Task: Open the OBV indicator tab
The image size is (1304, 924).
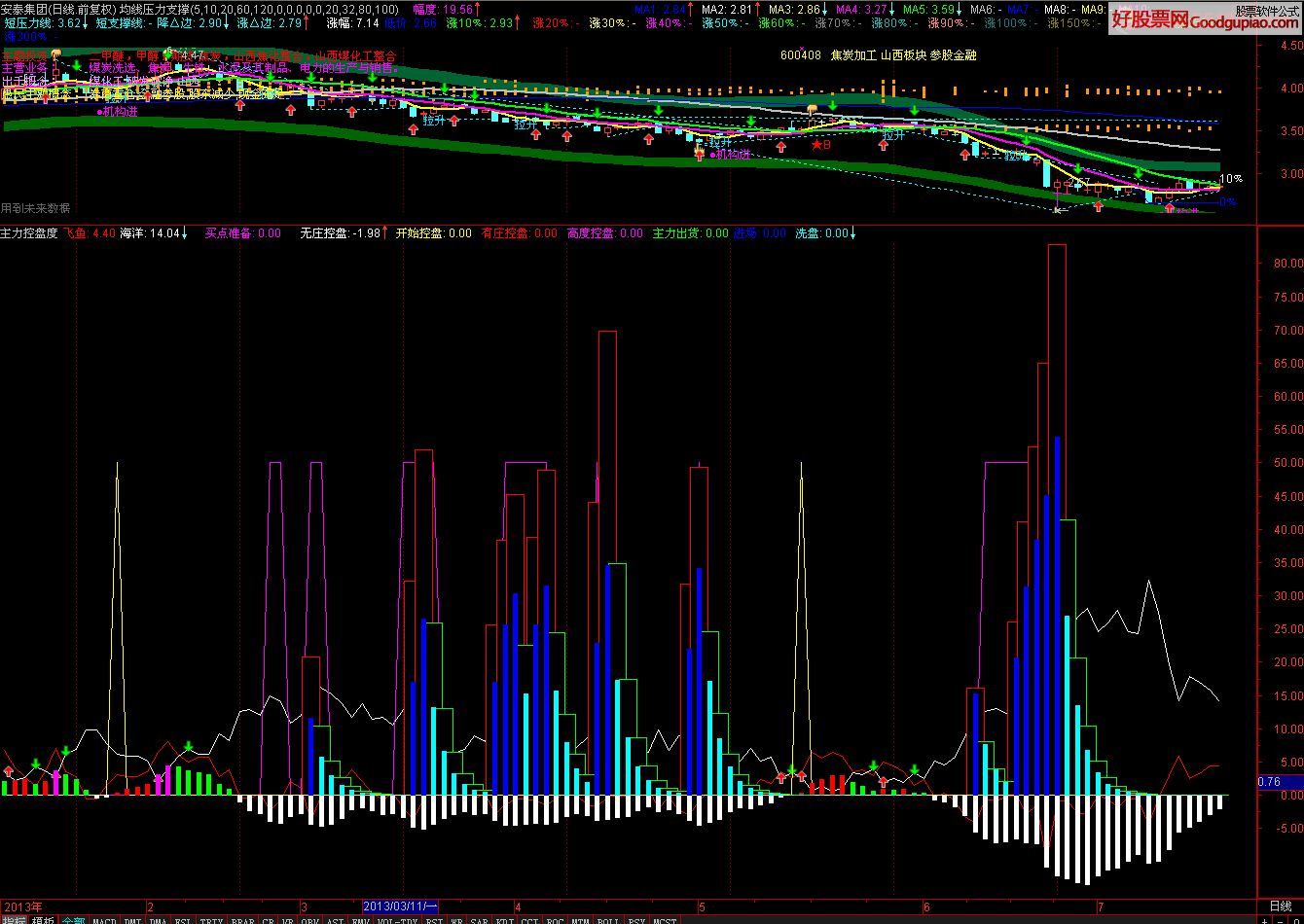Action: [310, 918]
